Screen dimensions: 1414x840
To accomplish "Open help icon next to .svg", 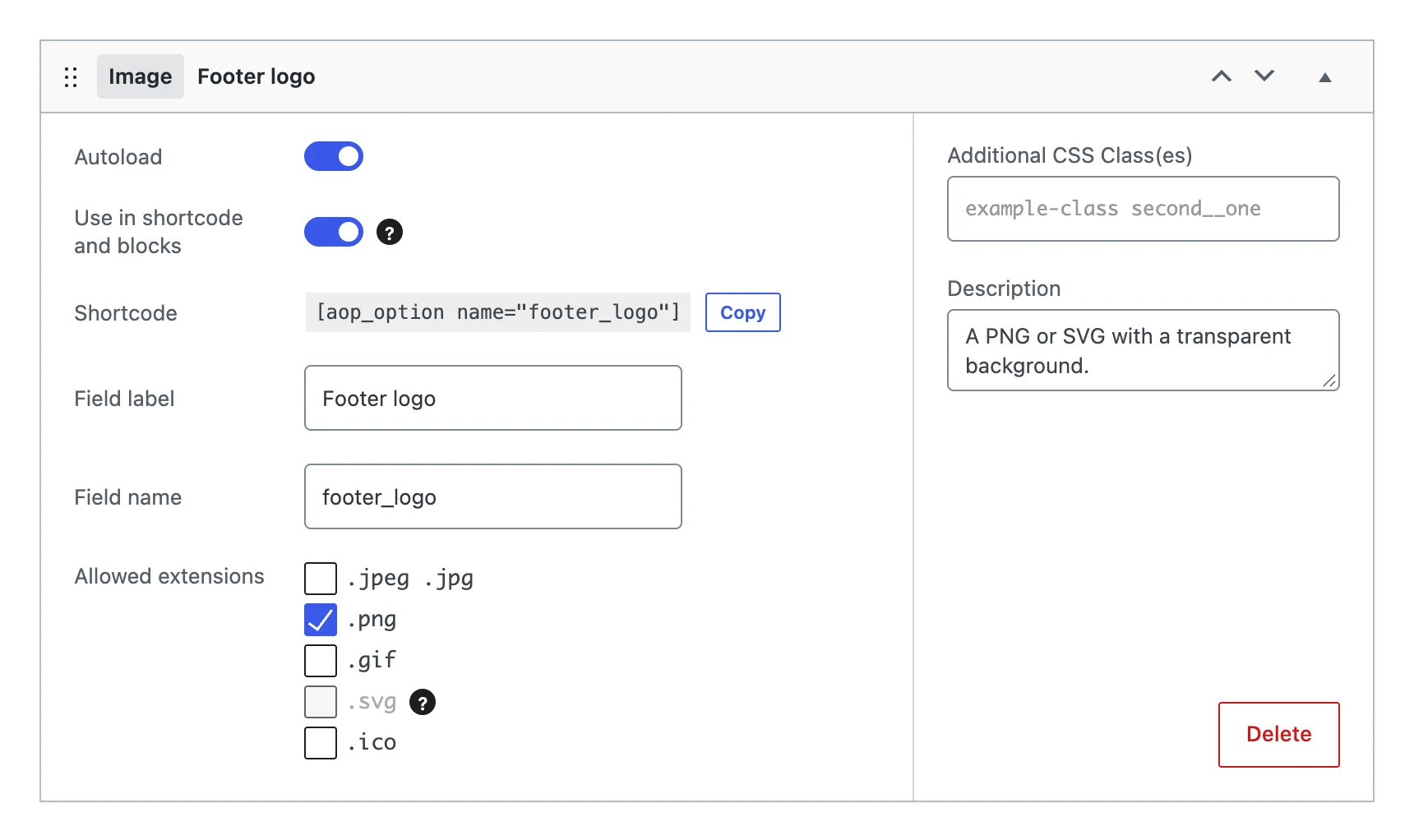I will pyautogui.click(x=423, y=703).
